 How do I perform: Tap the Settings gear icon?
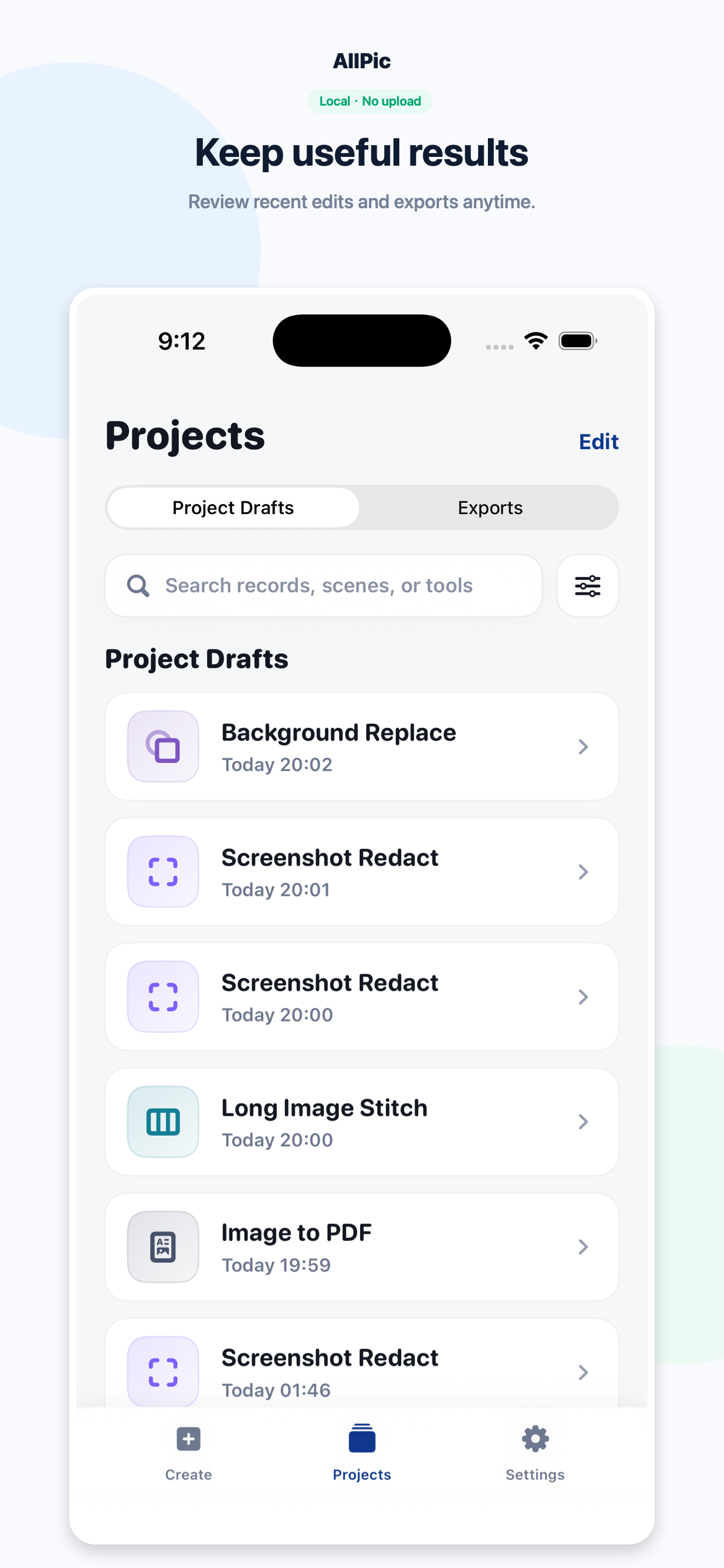(x=535, y=1439)
